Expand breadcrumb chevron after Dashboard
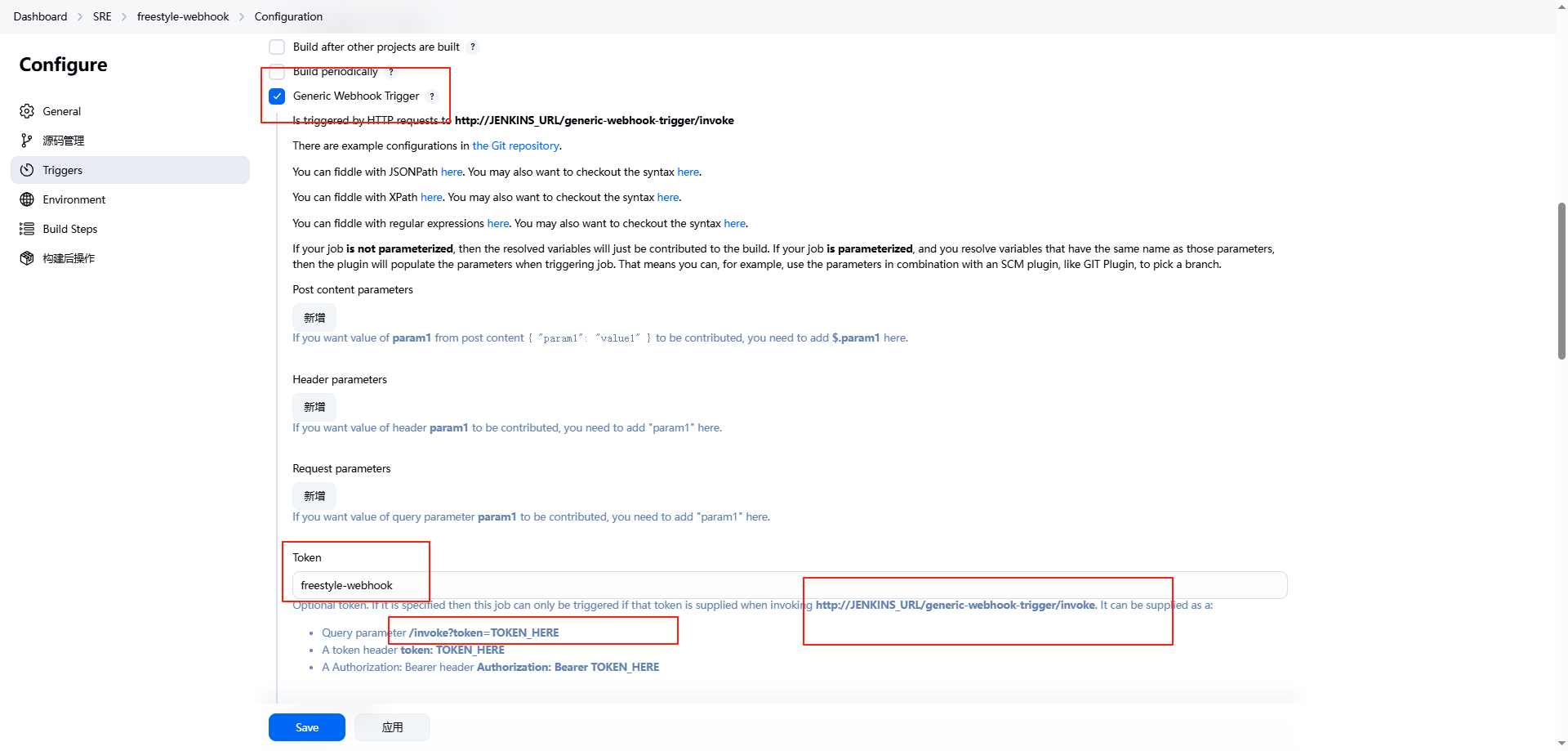 tap(80, 17)
